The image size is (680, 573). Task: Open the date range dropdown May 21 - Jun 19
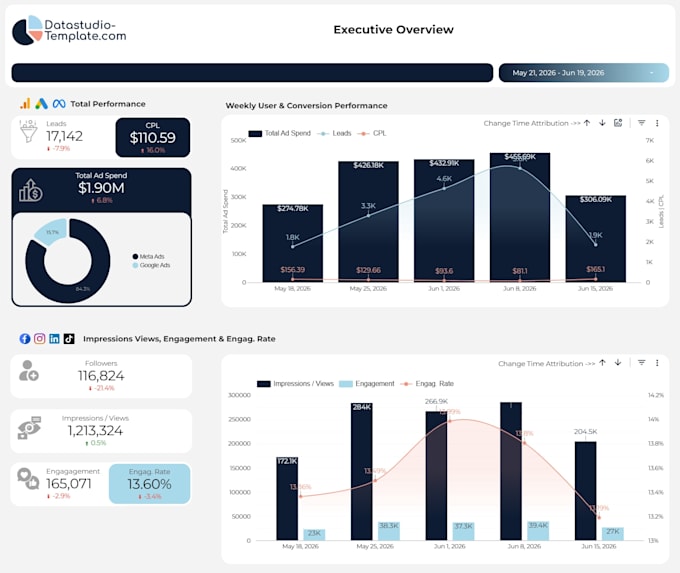click(x=584, y=73)
